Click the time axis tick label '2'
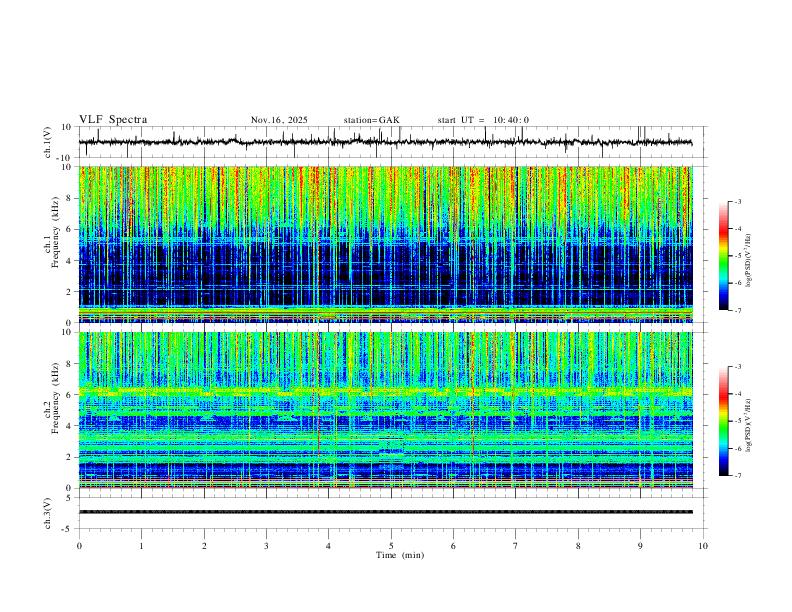This screenshot has height=612, width=792. pyautogui.click(x=204, y=546)
